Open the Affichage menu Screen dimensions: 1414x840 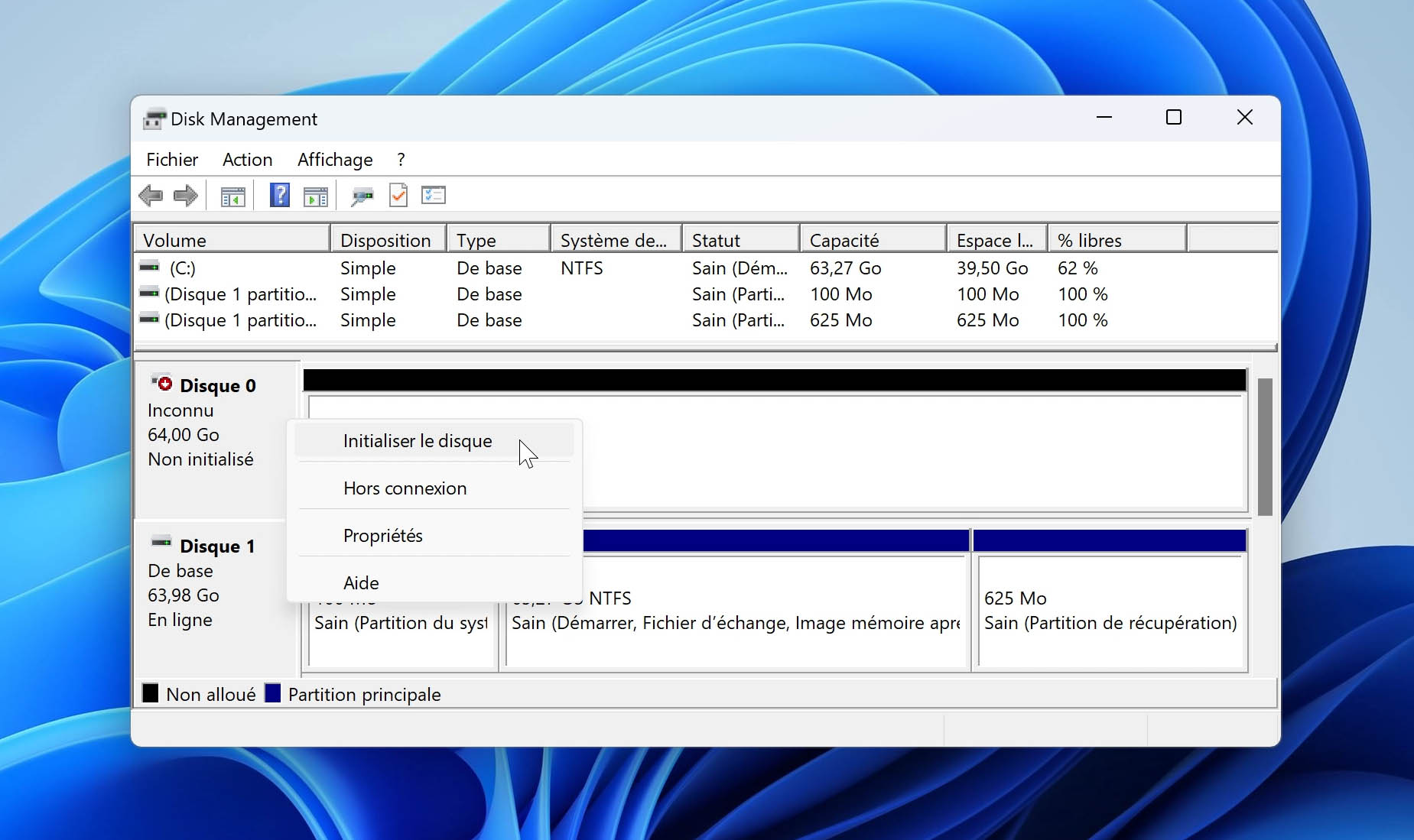coord(335,160)
